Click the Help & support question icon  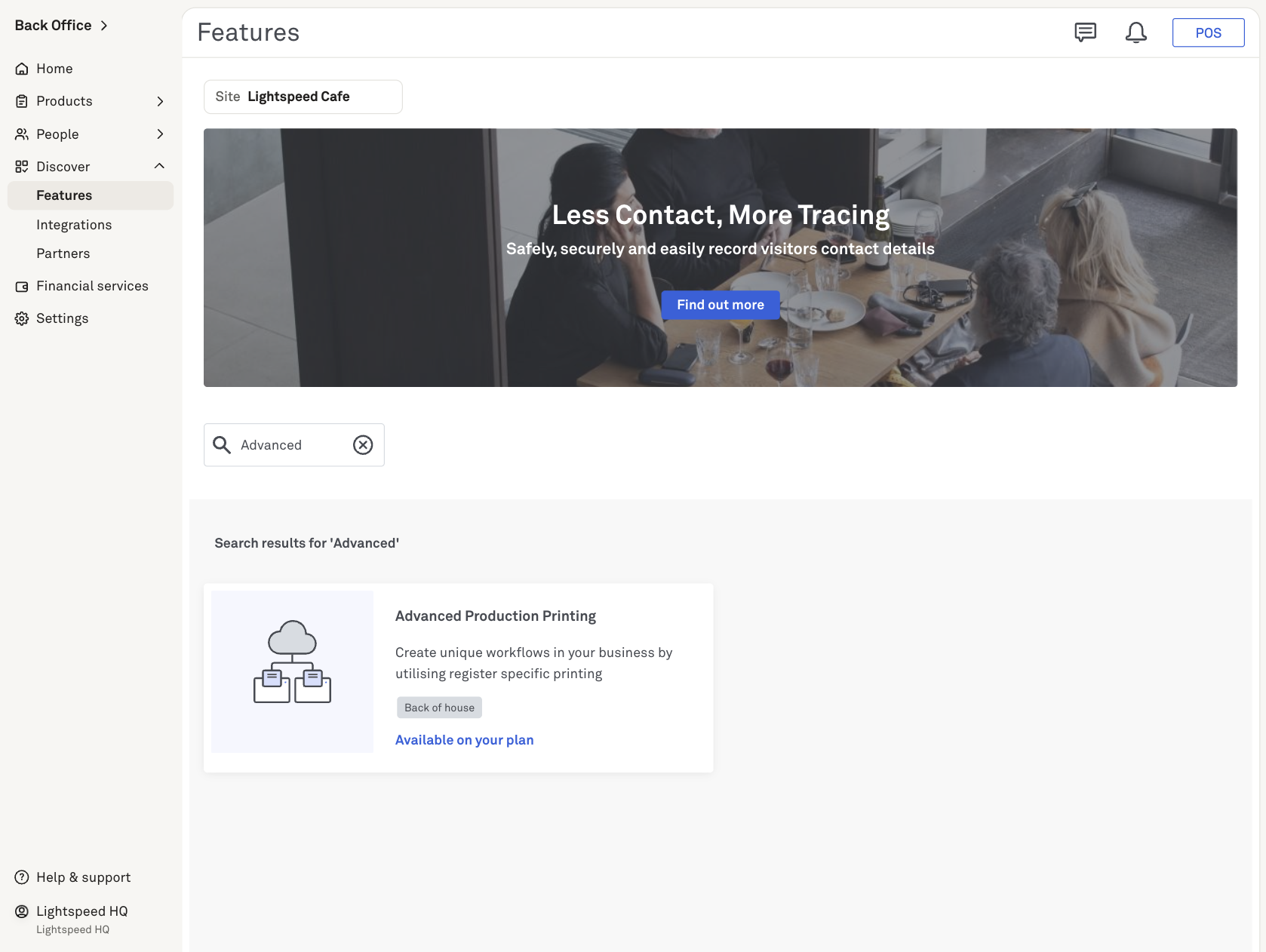[x=22, y=877]
